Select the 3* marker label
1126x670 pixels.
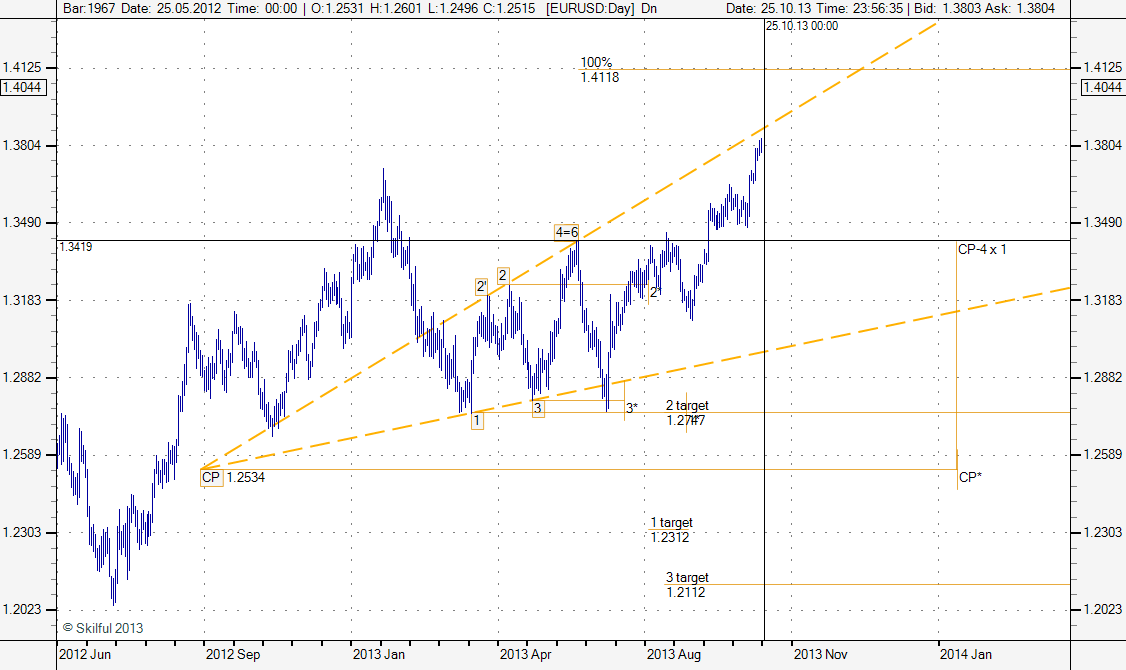[x=632, y=408]
